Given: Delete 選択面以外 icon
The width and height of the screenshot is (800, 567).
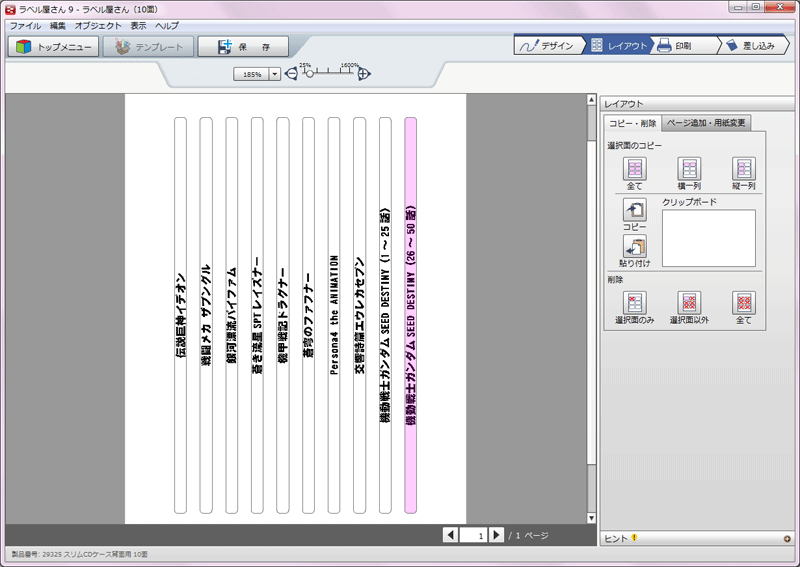Looking at the screenshot, I should [689, 303].
